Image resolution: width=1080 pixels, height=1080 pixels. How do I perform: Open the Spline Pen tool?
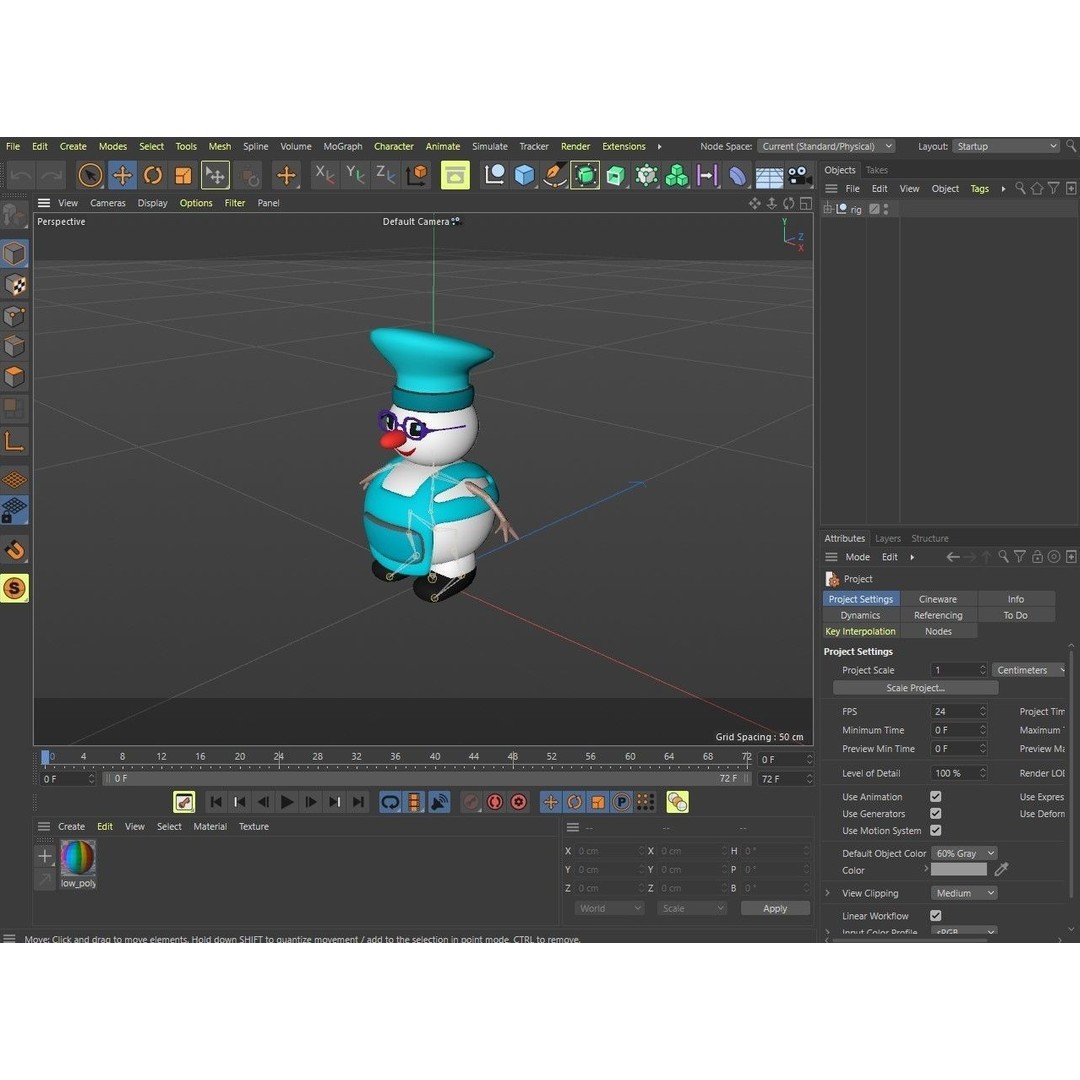click(556, 175)
